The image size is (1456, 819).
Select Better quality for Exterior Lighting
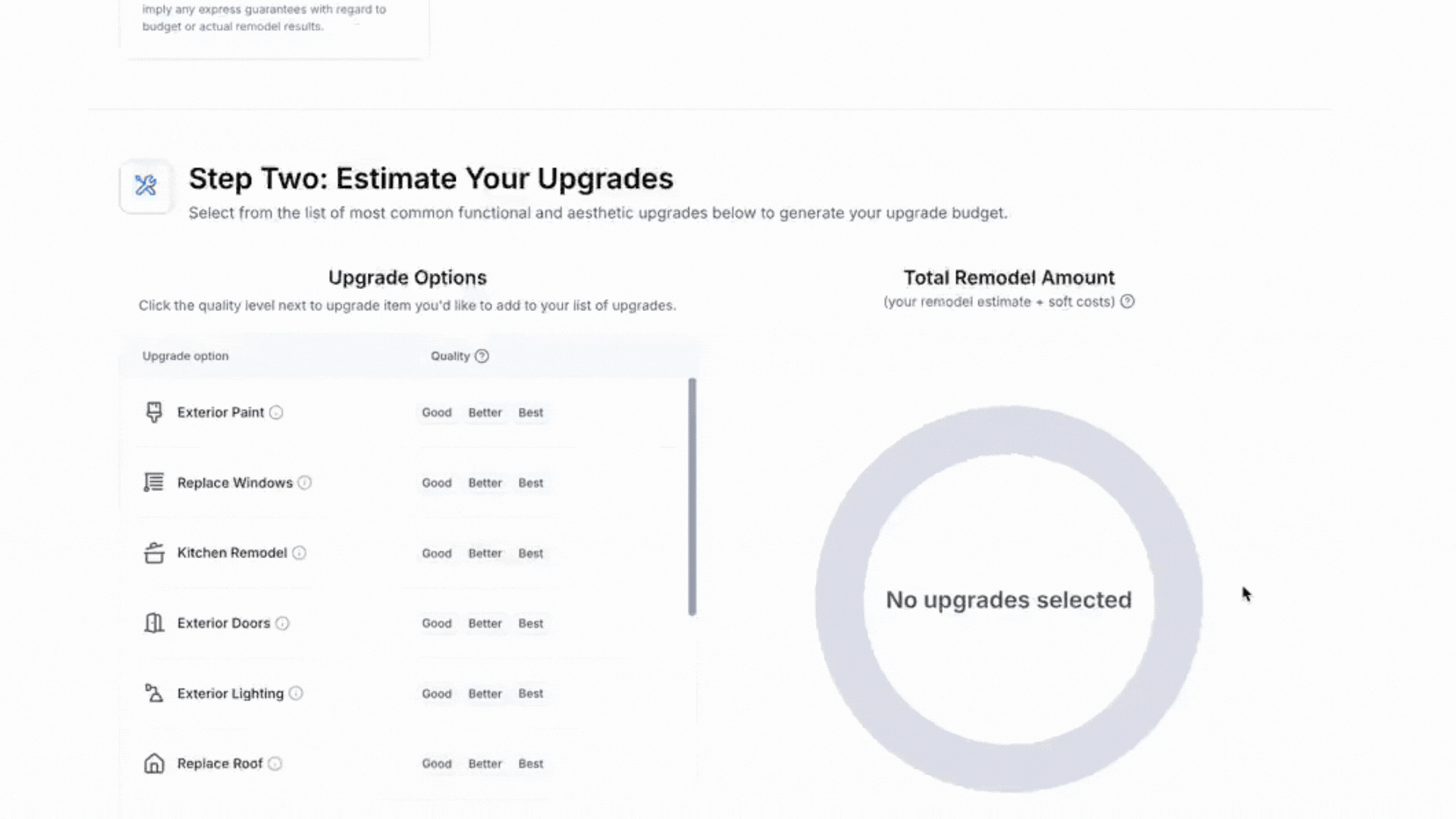(x=485, y=693)
